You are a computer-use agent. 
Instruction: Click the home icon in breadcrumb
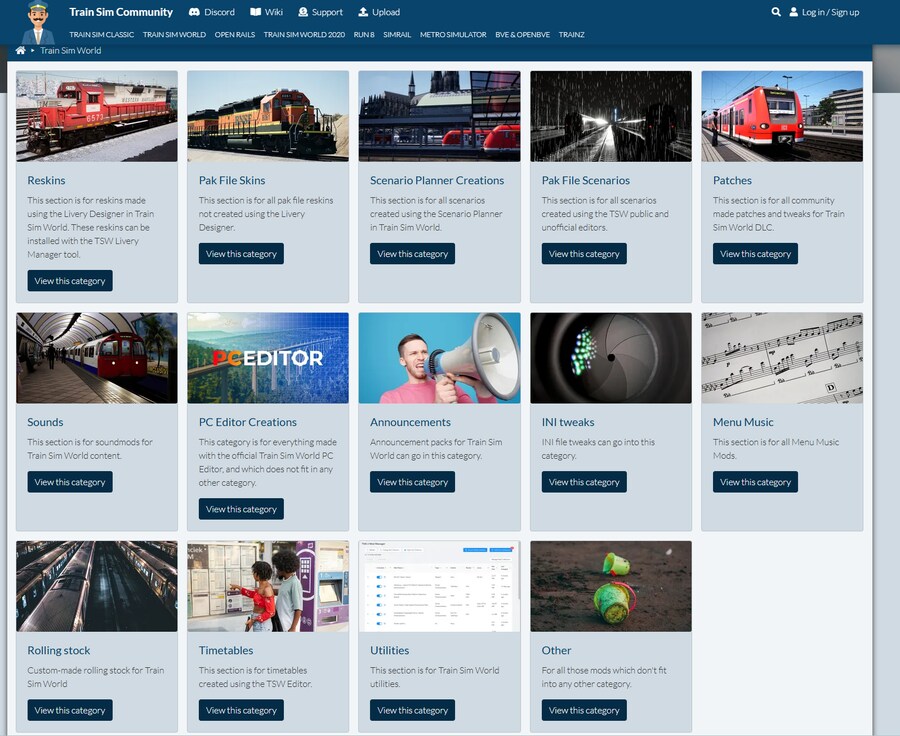21,50
